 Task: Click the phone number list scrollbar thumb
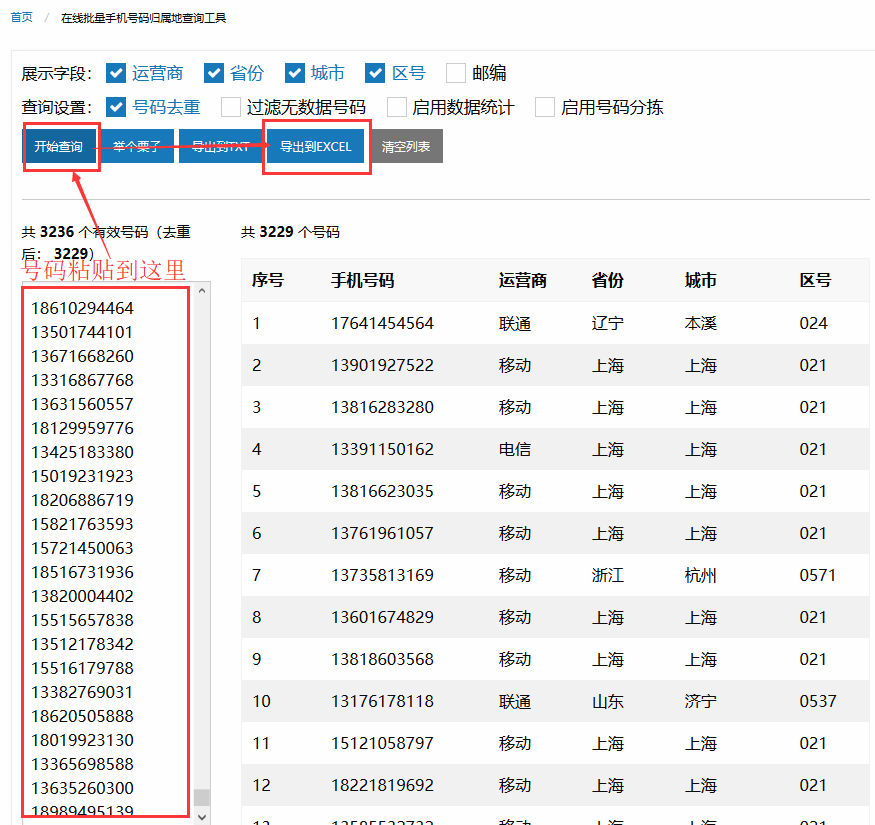(202, 797)
